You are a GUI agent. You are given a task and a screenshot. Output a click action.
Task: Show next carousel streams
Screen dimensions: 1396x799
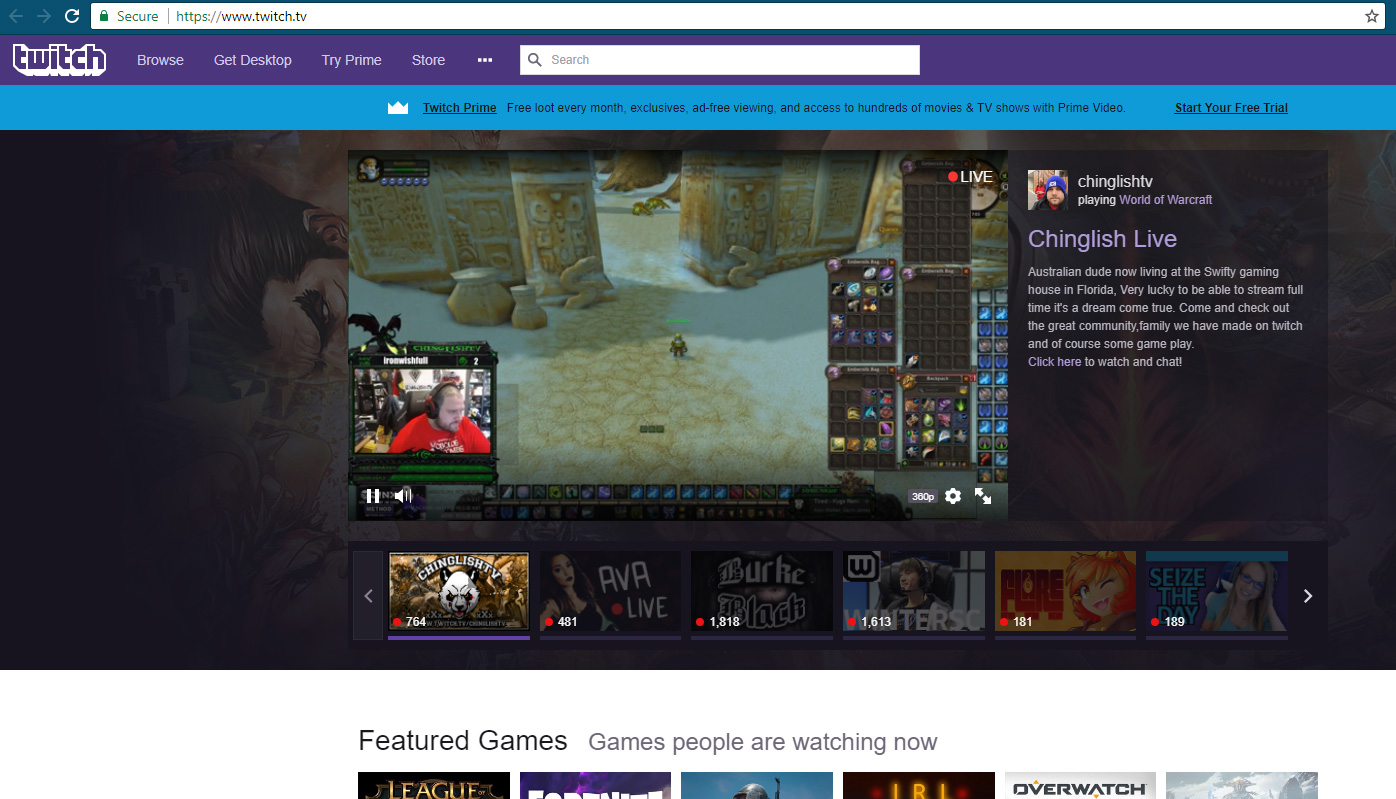1307,596
